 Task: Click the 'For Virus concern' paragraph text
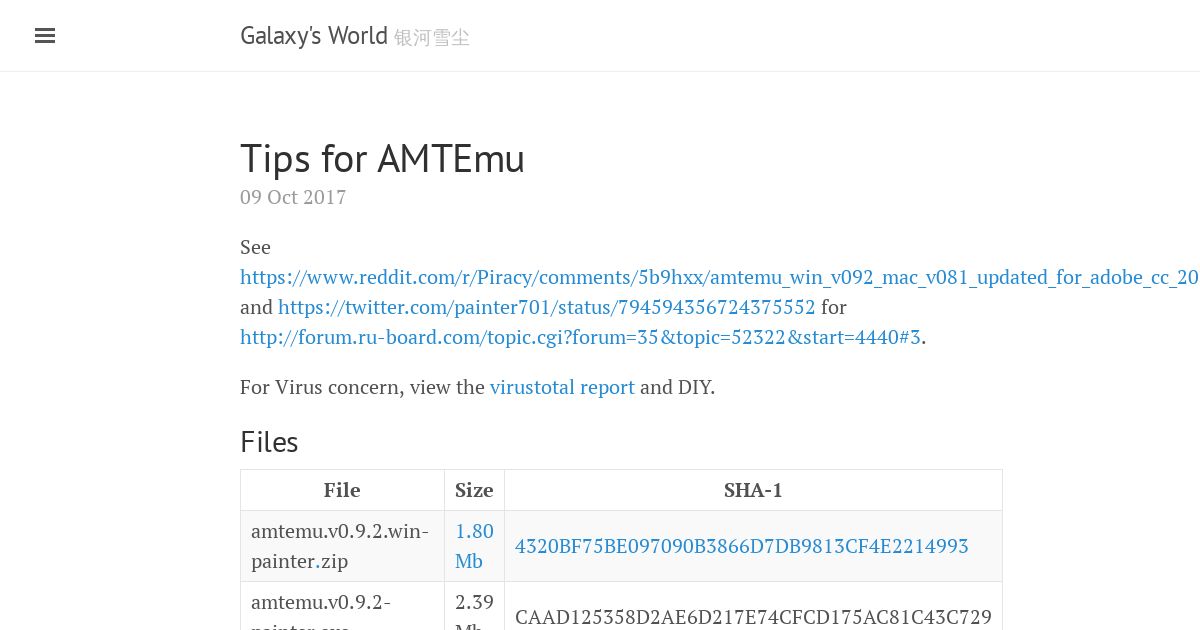point(477,387)
